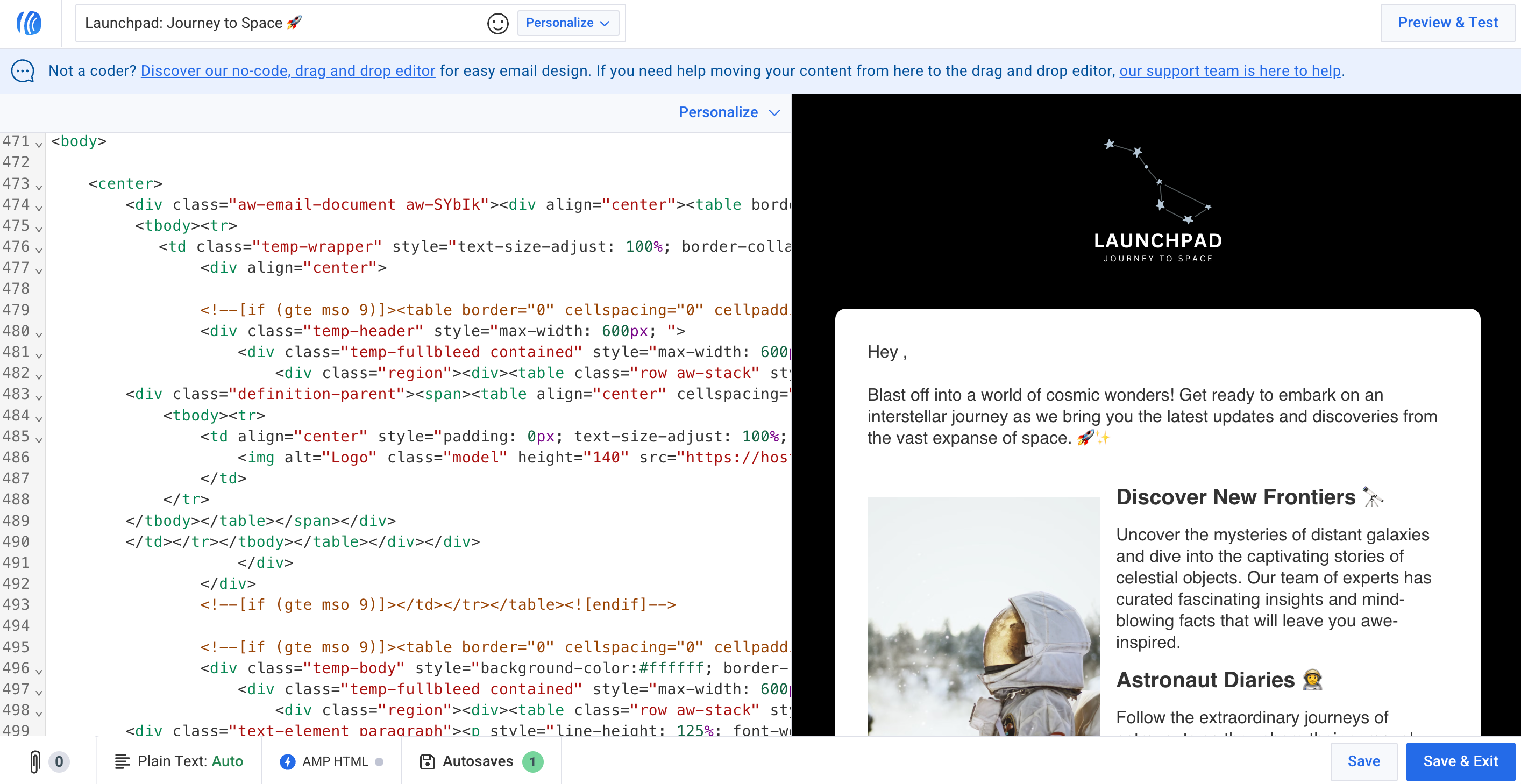Screen dimensions: 1521x784
Task: Click the subject line input field
Action: [x=278, y=23]
